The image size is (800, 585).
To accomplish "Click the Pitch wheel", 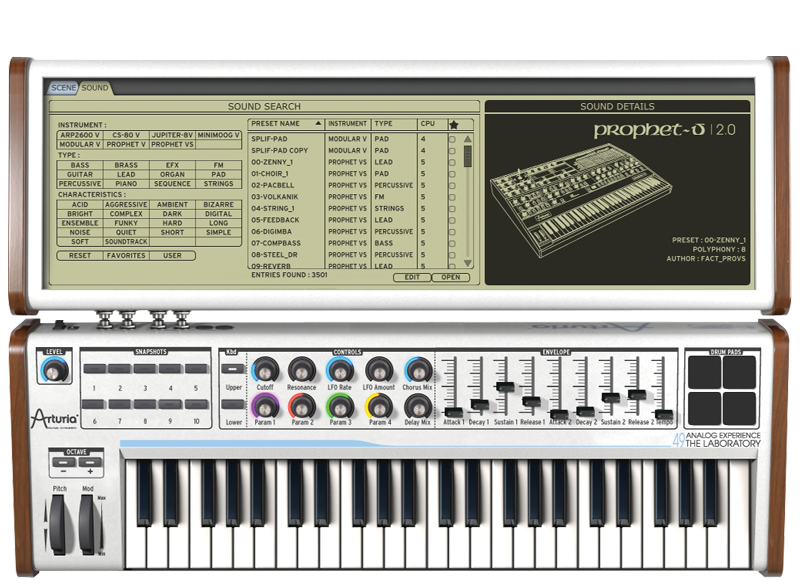I will pyautogui.click(x=58, y=524).
